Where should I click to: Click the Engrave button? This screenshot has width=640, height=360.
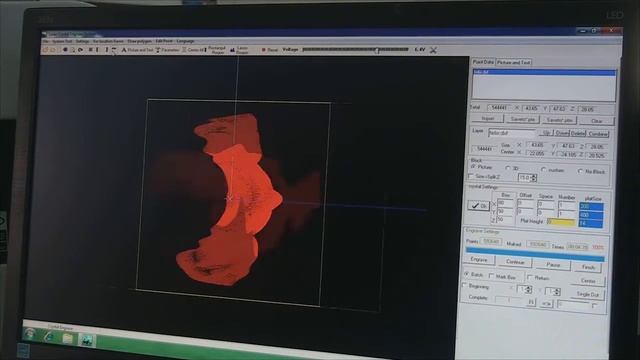479,260
